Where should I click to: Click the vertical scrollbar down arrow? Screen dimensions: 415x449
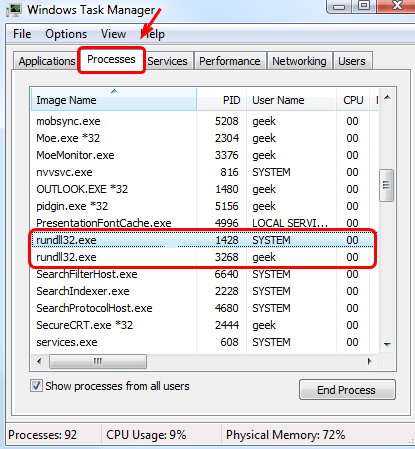click(x=387, y=345)
